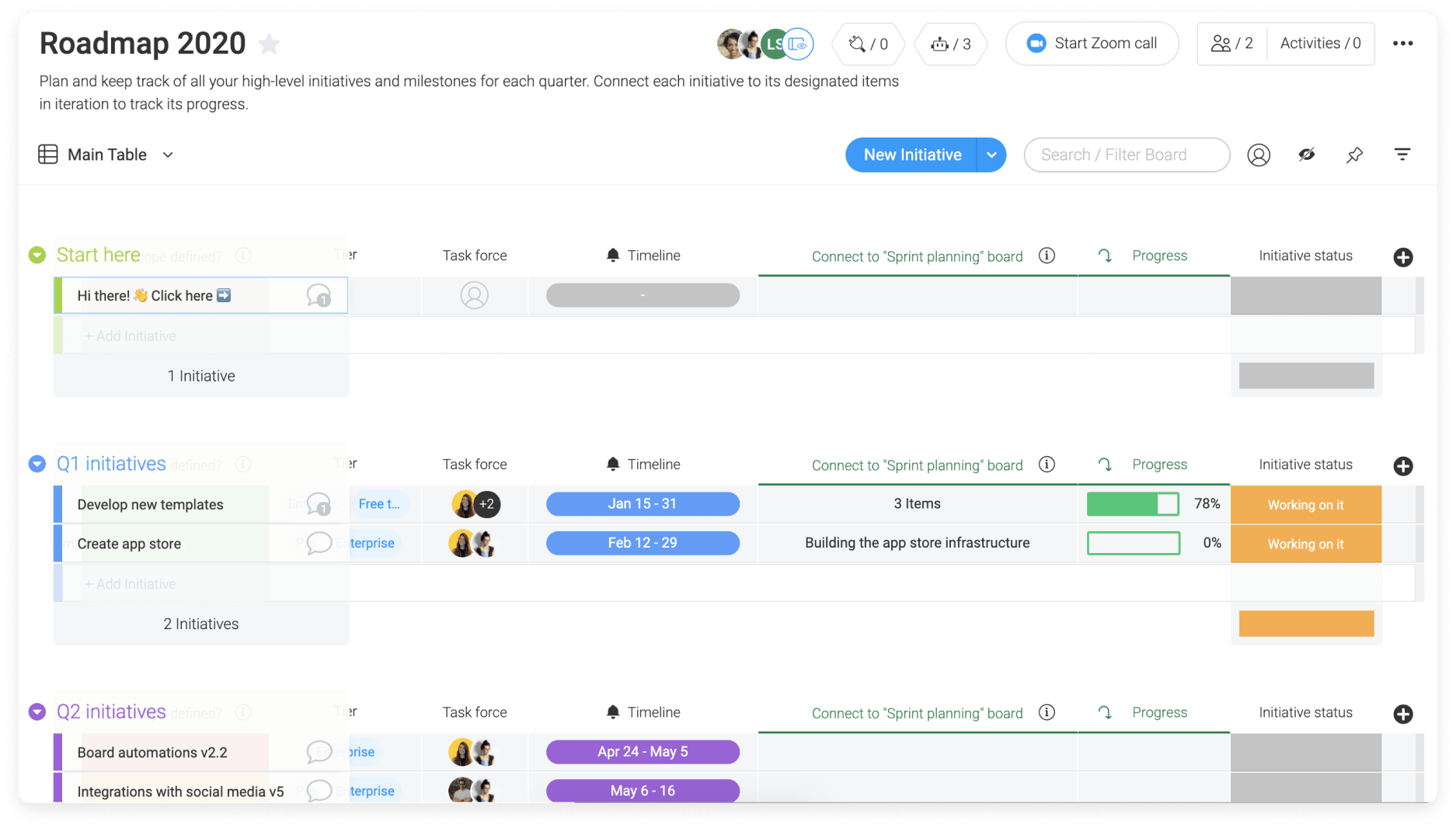1456x828 pixels.
Task: Open the May 6 - 16 timeline
Action: pyautogui.click(x=643, y=791)
